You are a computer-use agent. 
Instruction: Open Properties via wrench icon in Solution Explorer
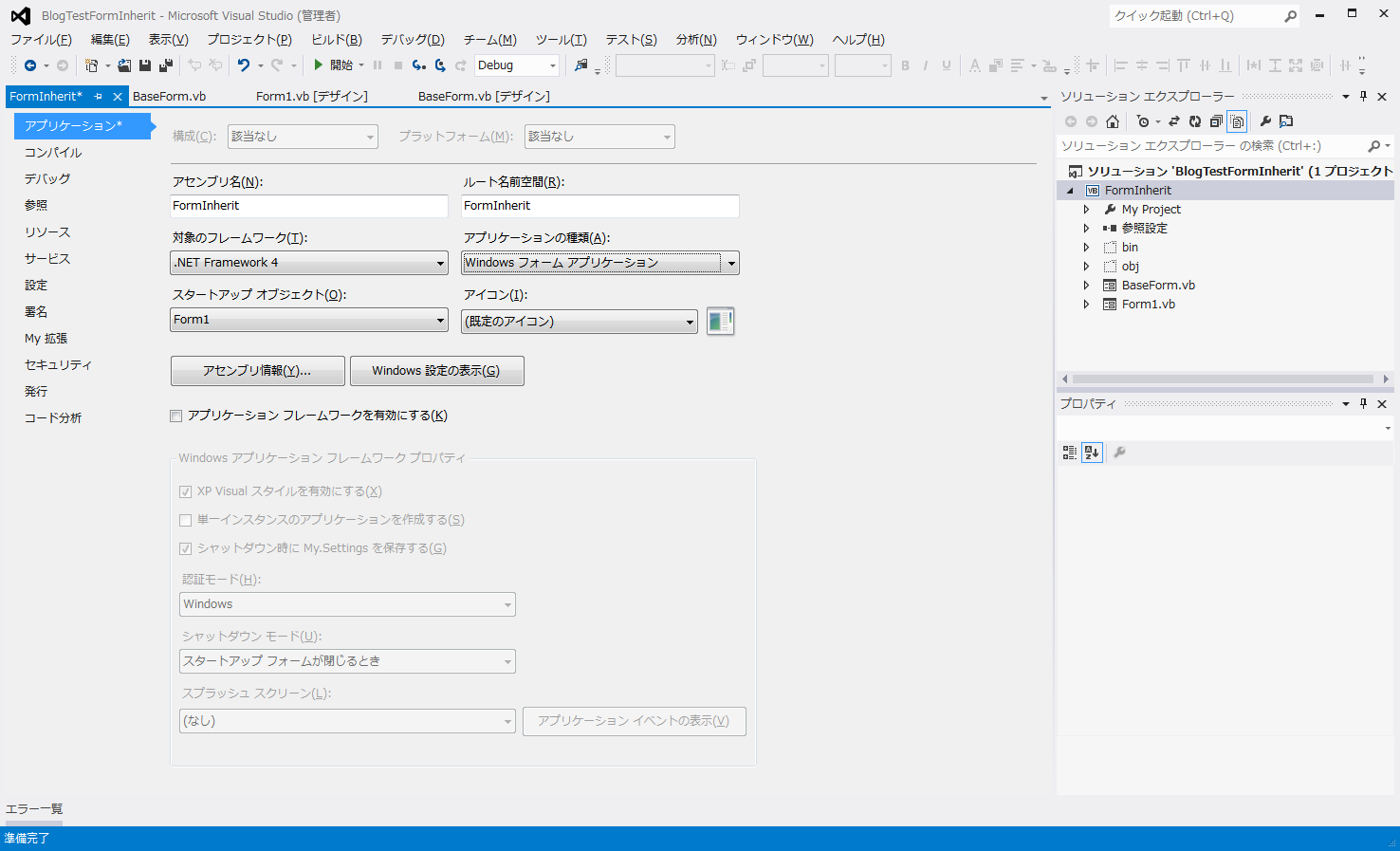(x=1265, y=121)
